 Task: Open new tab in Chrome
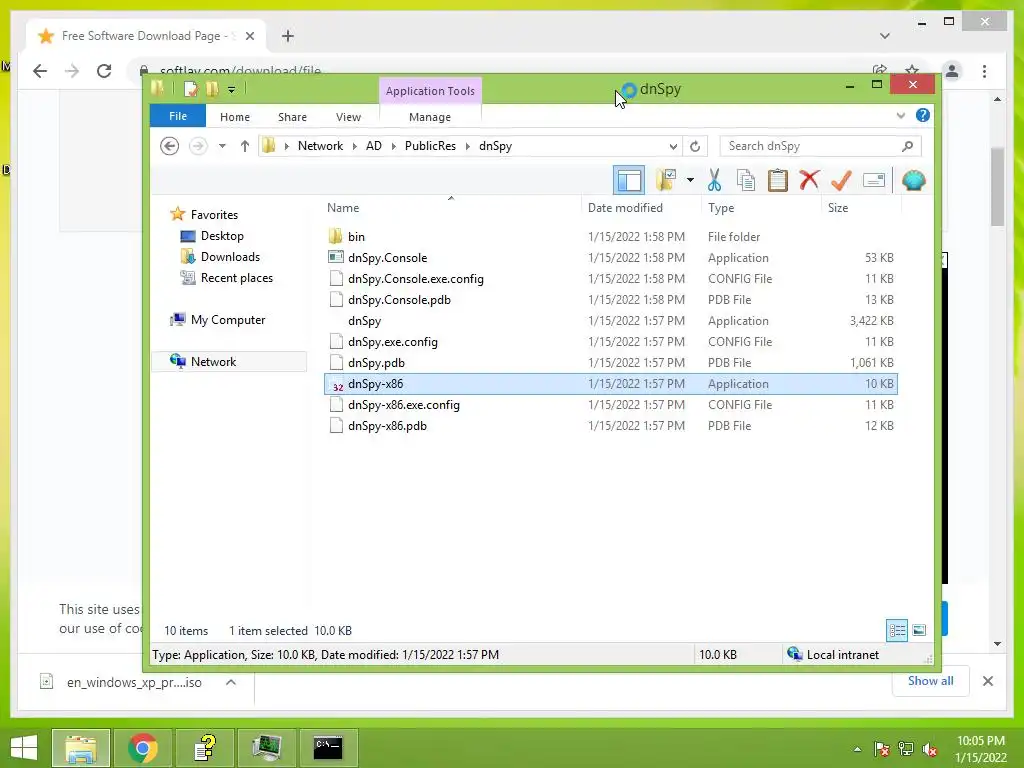click(x=288, y=36)
